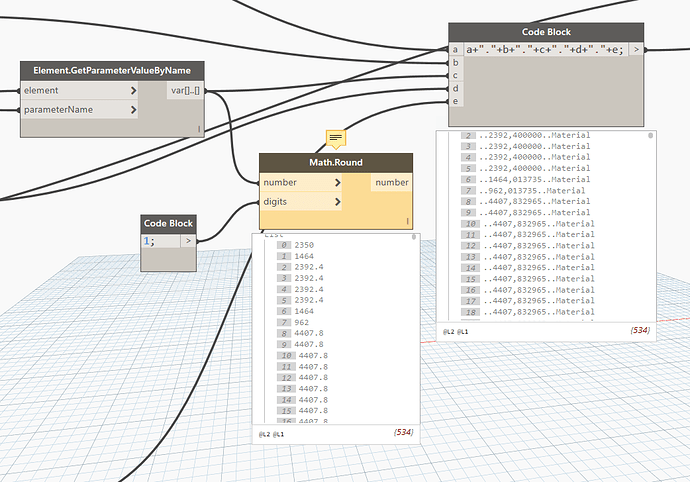Screen dimensions: 690x482
Task: Open the parameterName input port chevron
Action: tap(133, 110)
